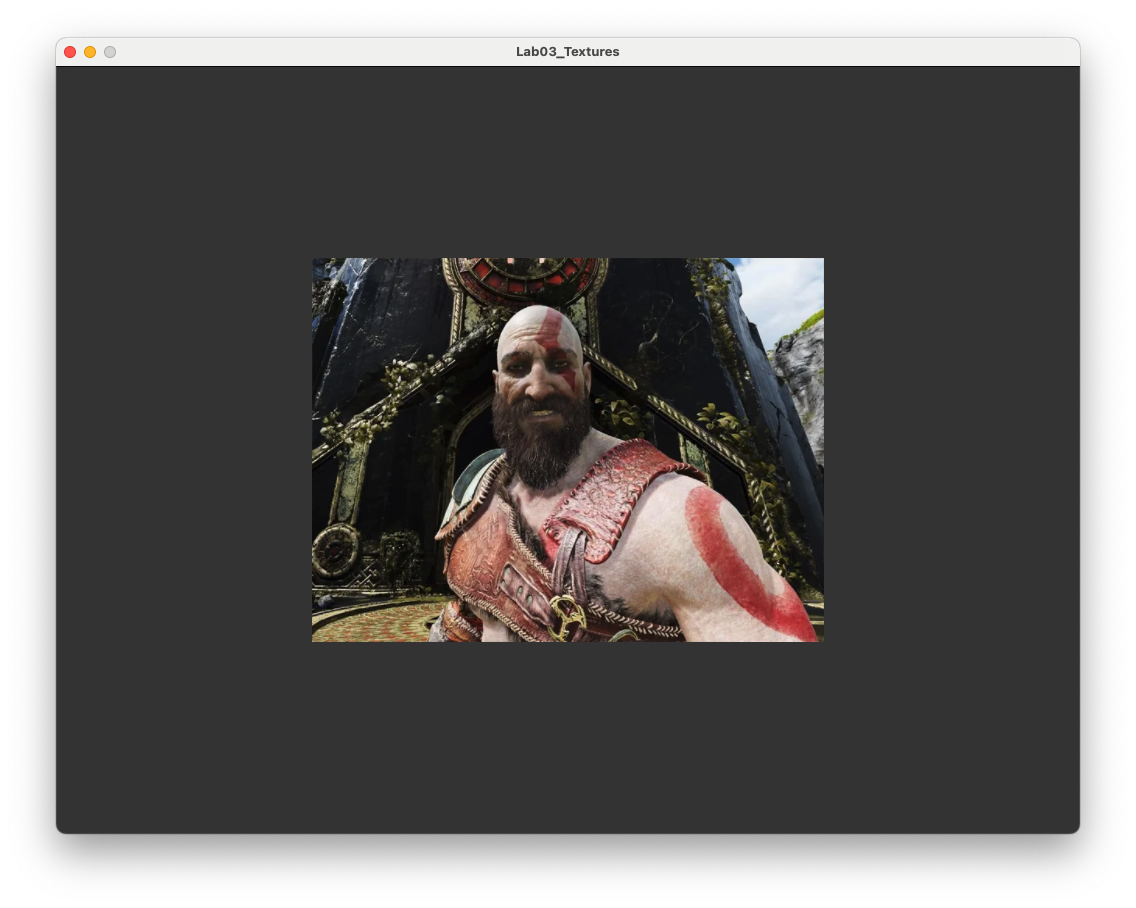The width and height of the screenshot is (1136, 908).
Task: Close the Lab03_Textures window
Action: coord(70,52)
